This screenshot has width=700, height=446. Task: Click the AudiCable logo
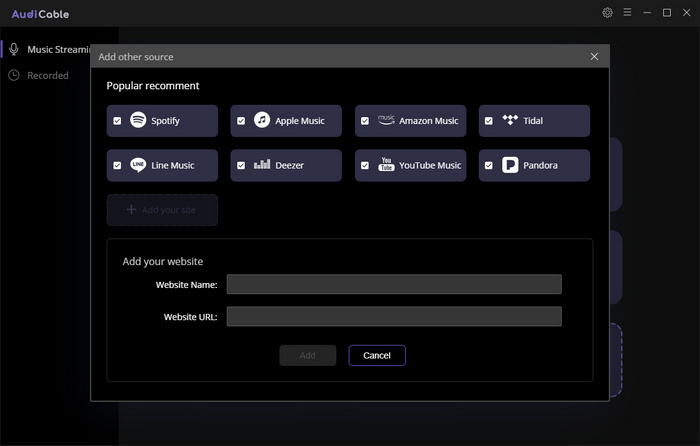(x=40, y=14)
